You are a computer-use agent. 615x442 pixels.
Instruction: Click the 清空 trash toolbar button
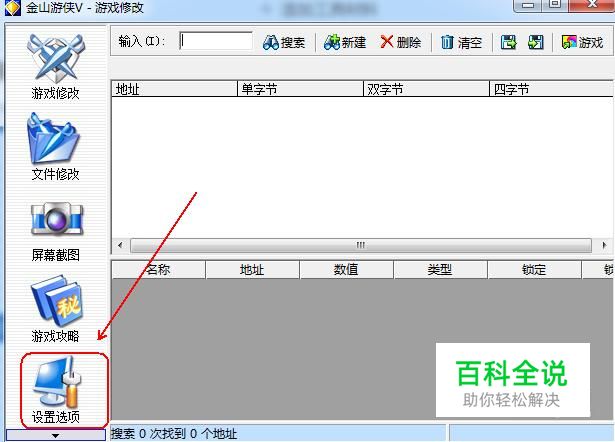point(461,42)
